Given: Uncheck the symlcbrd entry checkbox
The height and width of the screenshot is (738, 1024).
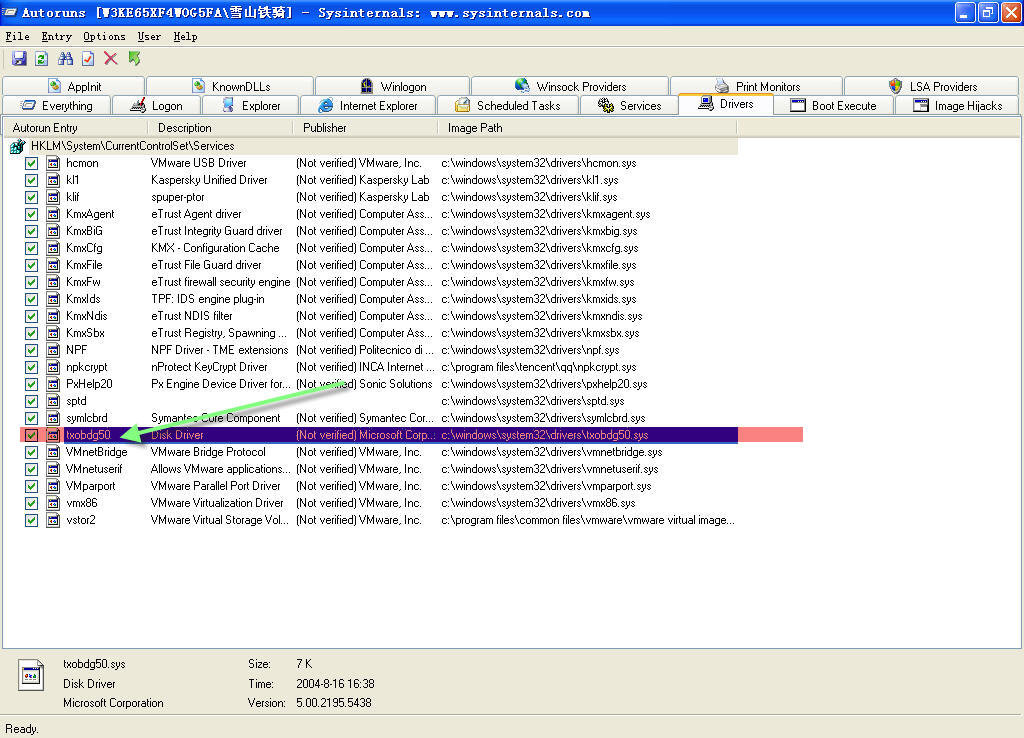Looking at the screenshot, I should click(x=31, y=418).
